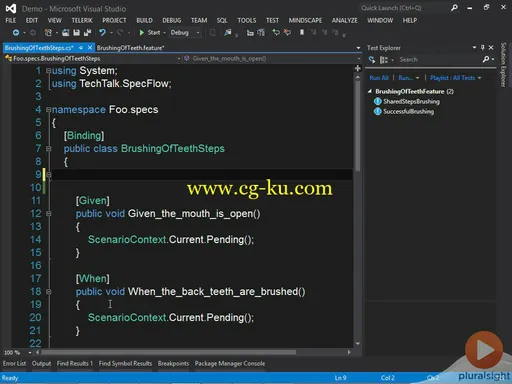Collapse the BrushingOfTeethSteps class outline toggle
This screenshot has height=384, width=512.
[x=48, y=148]
